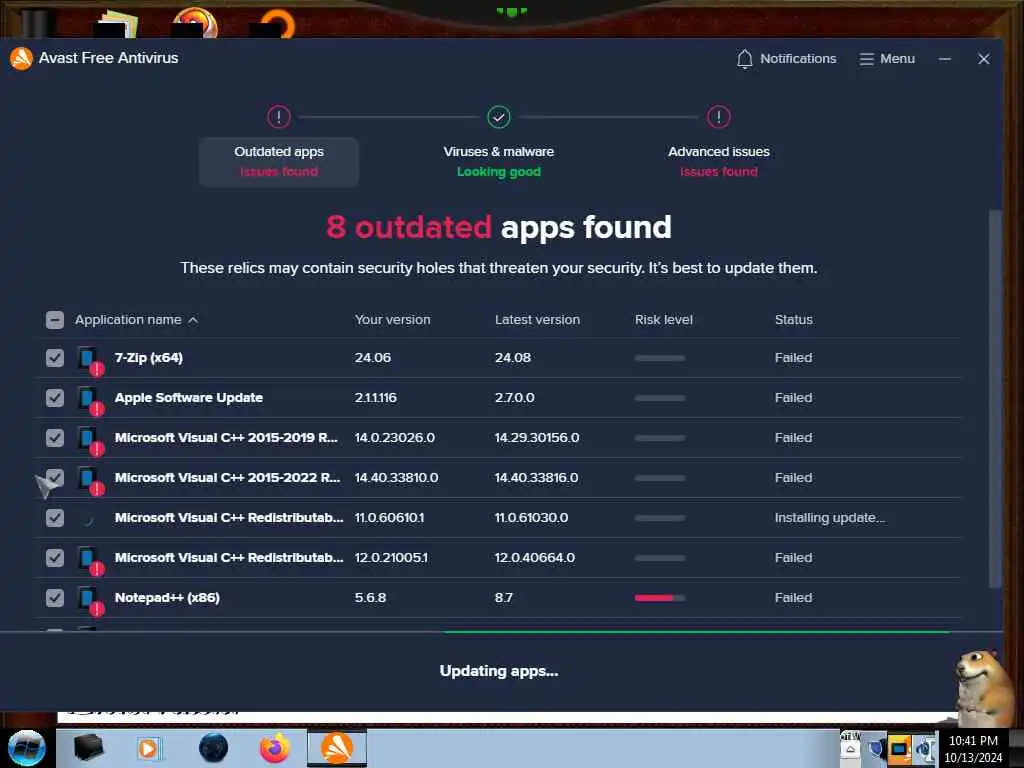Open the Notifications bell
Image resolution: width=1024 pixels, height=768 pixels.
click(x=786, y=59)
